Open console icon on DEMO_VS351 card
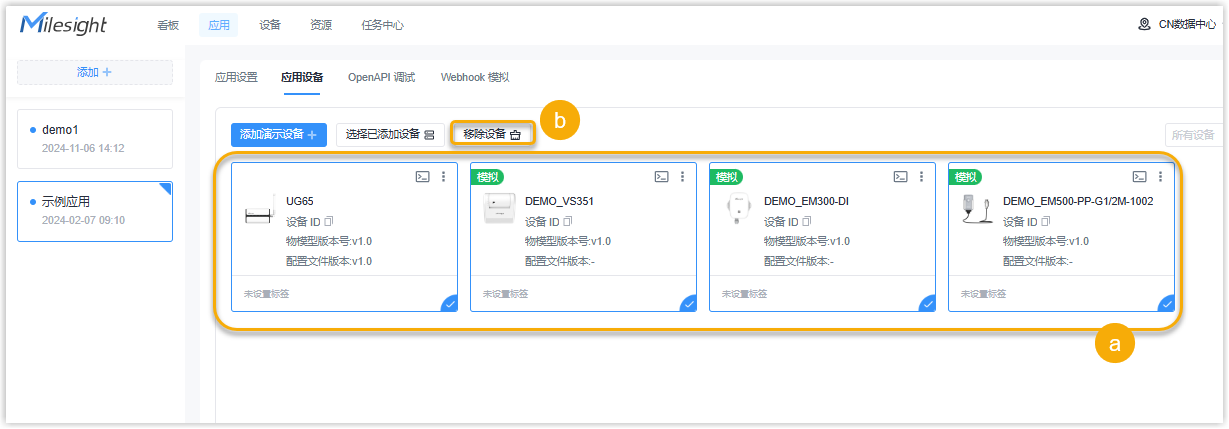1229x429 pixels. tap(661, 176)
